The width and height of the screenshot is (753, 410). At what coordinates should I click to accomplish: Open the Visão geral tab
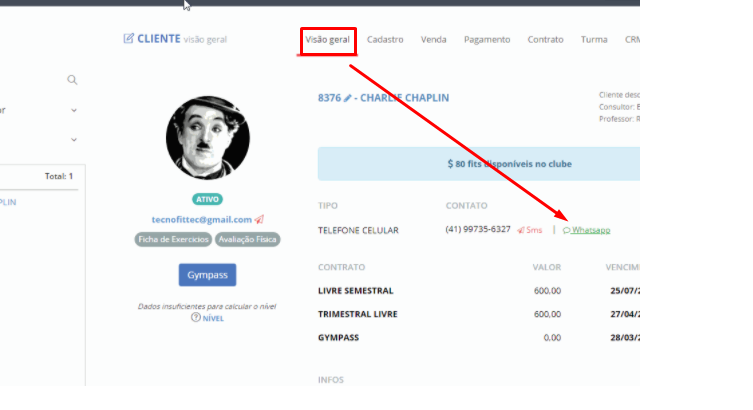pyautogui.click(x=328, y=39)
